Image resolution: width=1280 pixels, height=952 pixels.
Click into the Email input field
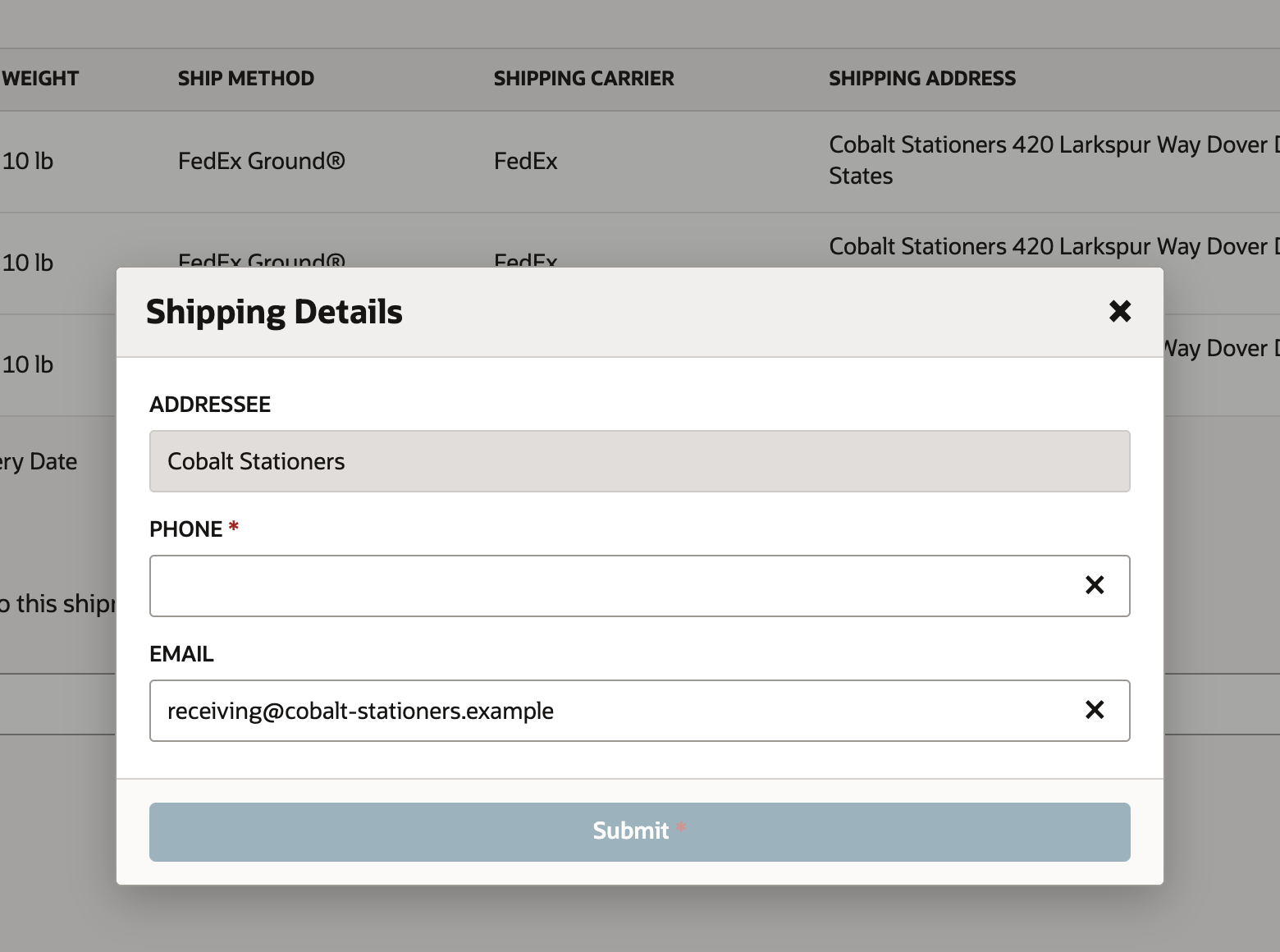[640, 711]
